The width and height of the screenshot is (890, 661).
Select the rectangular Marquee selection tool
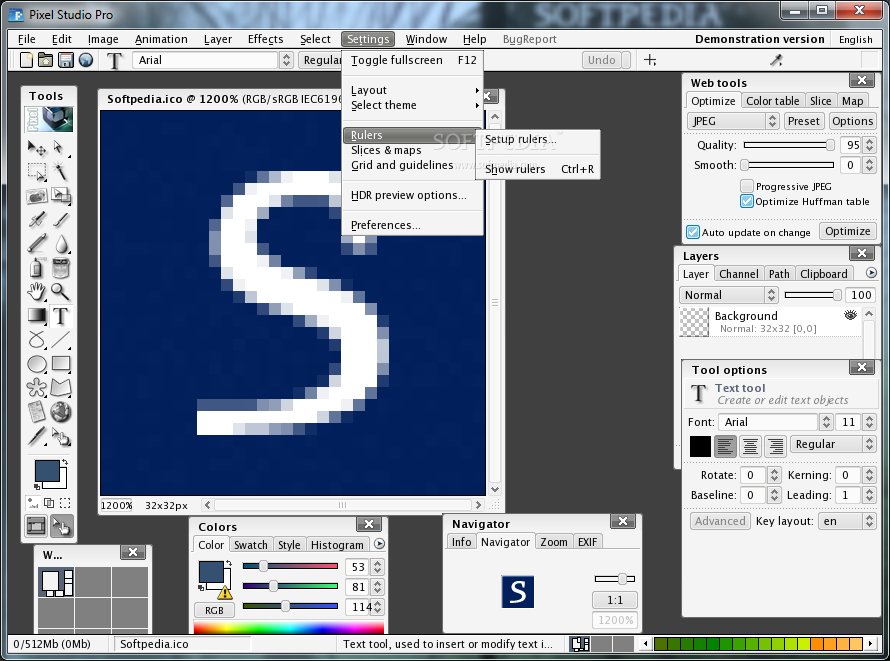tap(37, 171)
